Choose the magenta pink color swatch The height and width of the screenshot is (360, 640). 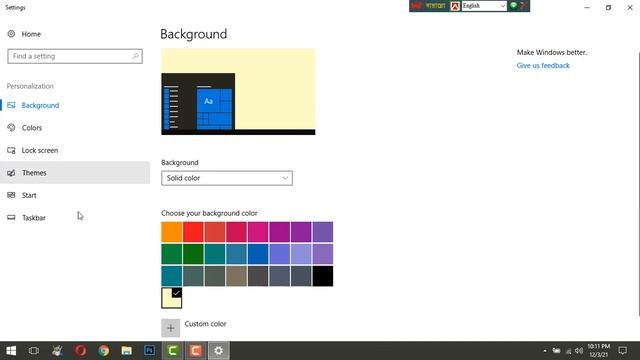pos(258,232)
